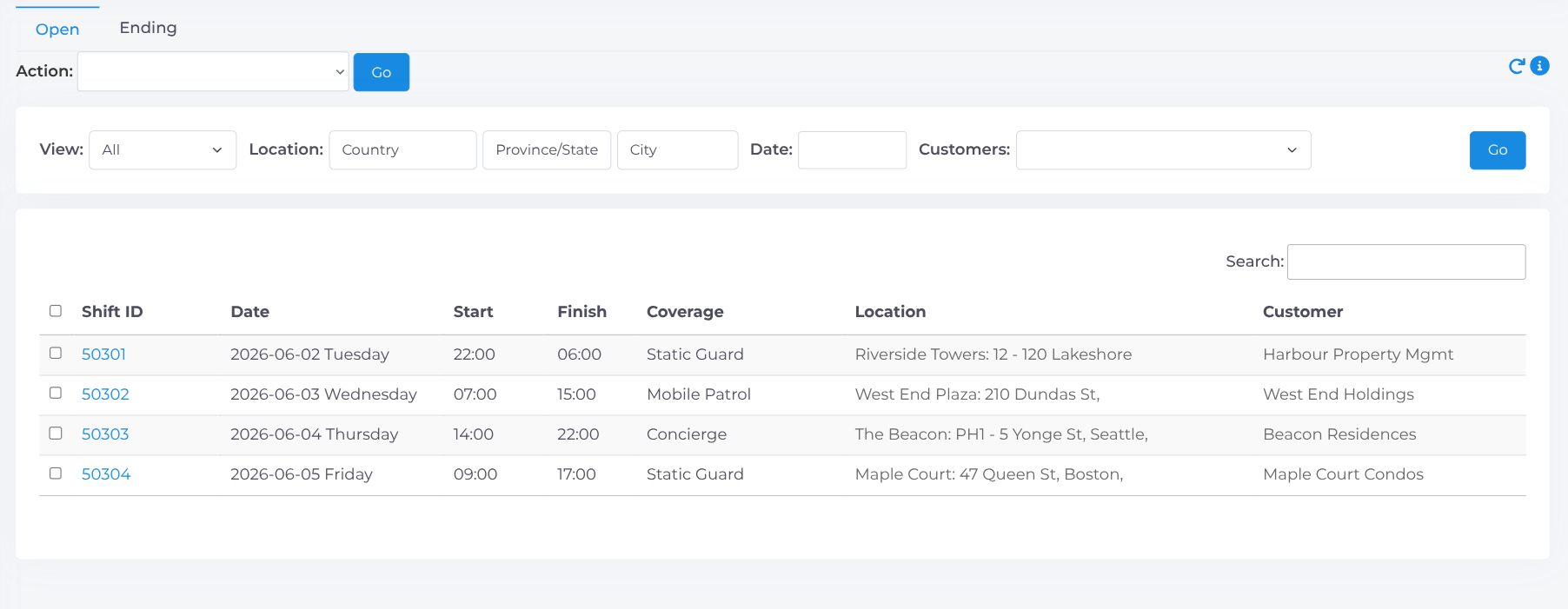Open shift 50301 link
Screen dimensions: 1568x609
(103, 354)
